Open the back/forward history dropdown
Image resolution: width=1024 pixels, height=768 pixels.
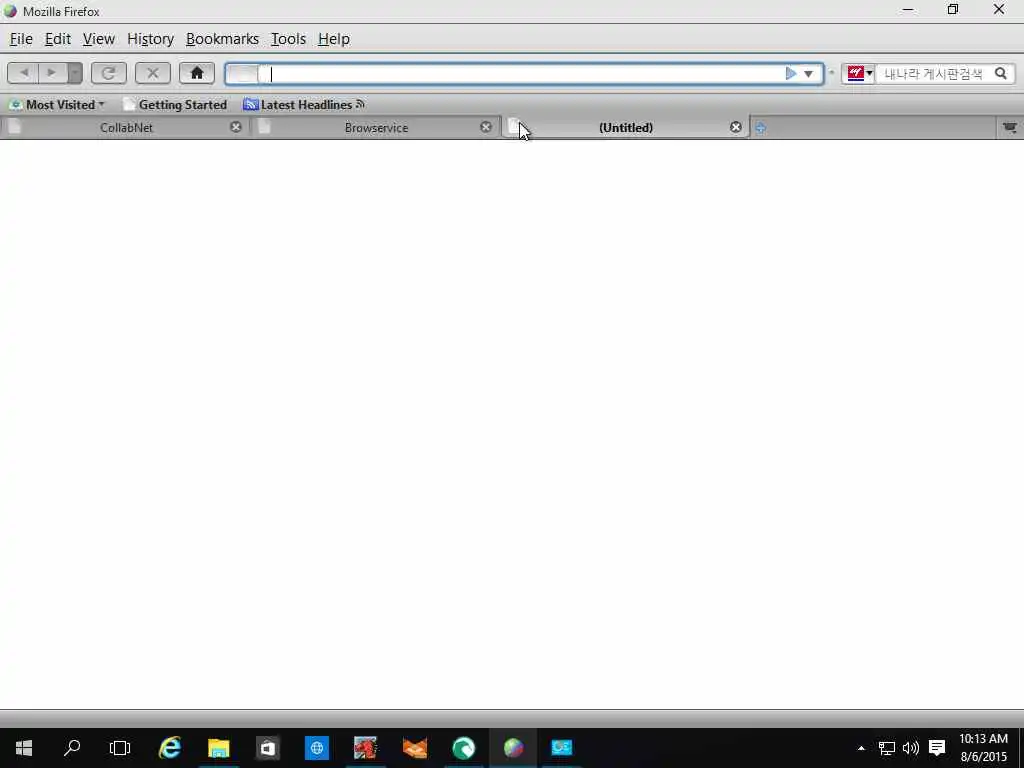coord(75,73)
